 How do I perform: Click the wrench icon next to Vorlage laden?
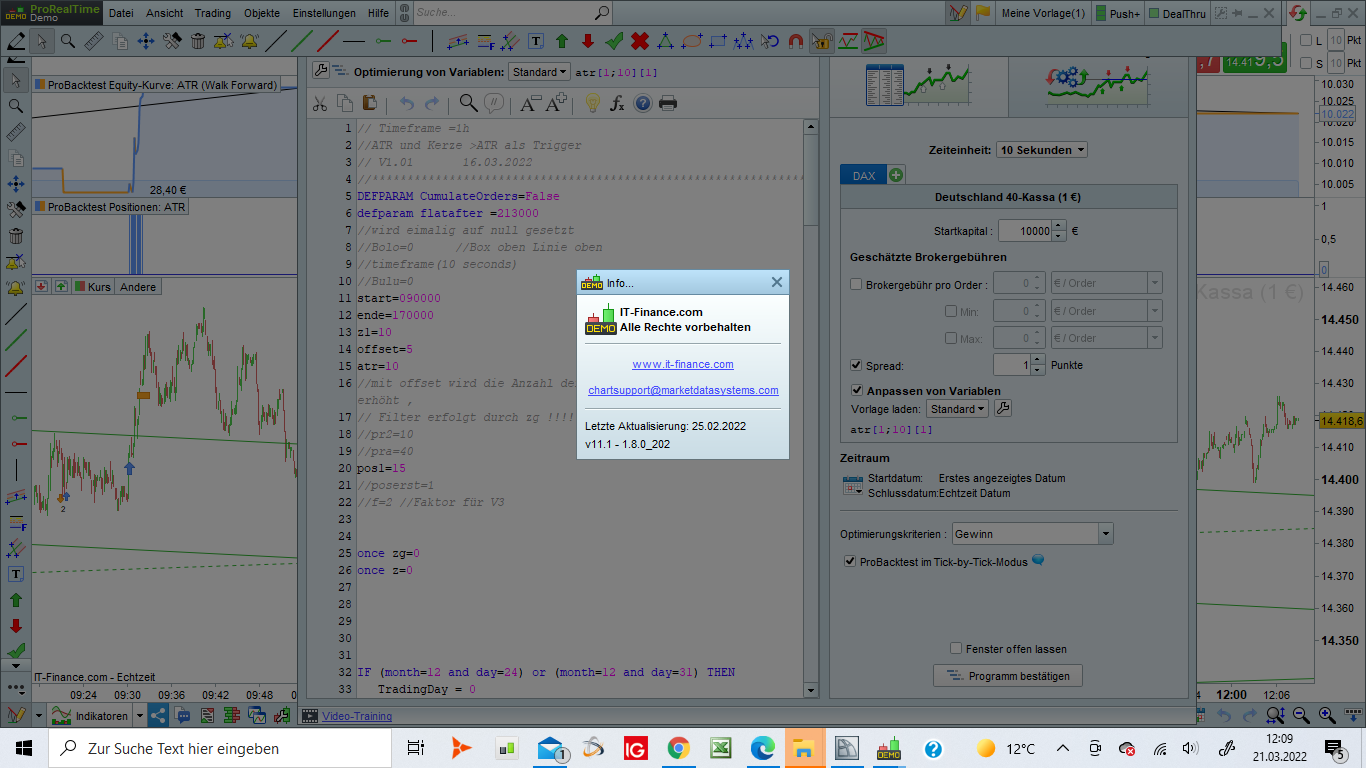click(x=1003, y=408)
